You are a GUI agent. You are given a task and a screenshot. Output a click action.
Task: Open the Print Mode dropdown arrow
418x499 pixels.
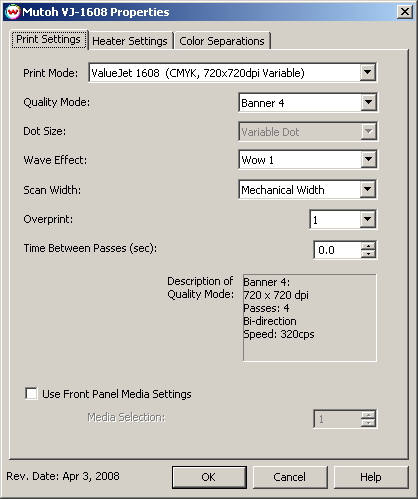pyautogui.click(x=368, y=72)
